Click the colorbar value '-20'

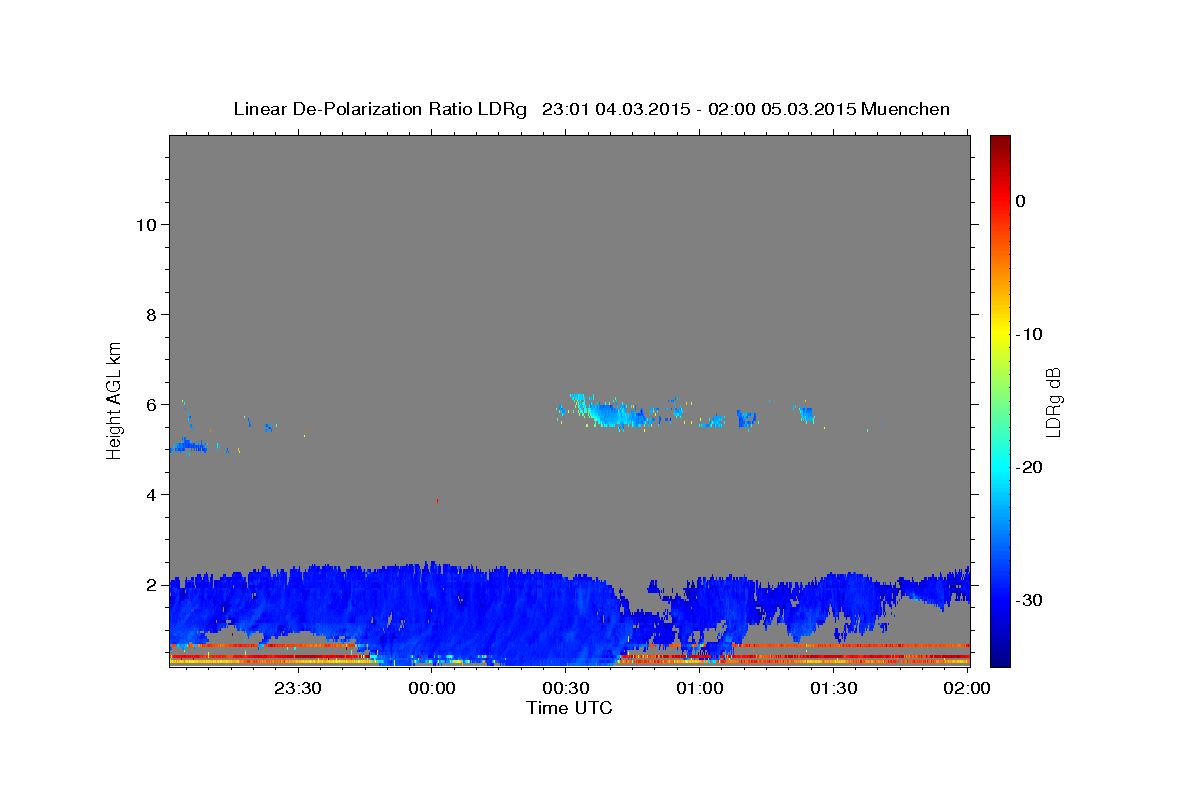[1030, 467]
